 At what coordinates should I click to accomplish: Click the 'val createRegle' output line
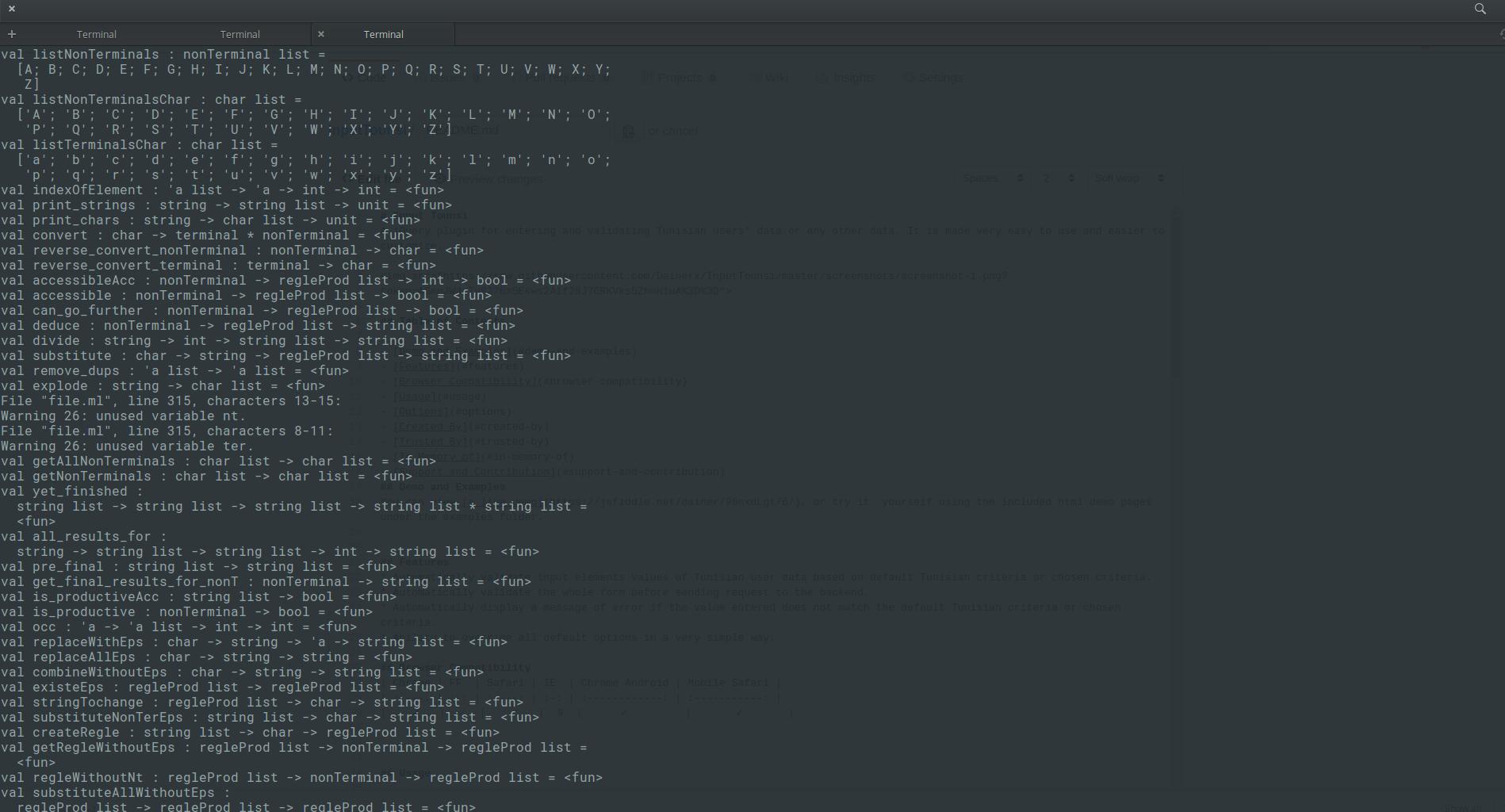[x=251, y=733]
